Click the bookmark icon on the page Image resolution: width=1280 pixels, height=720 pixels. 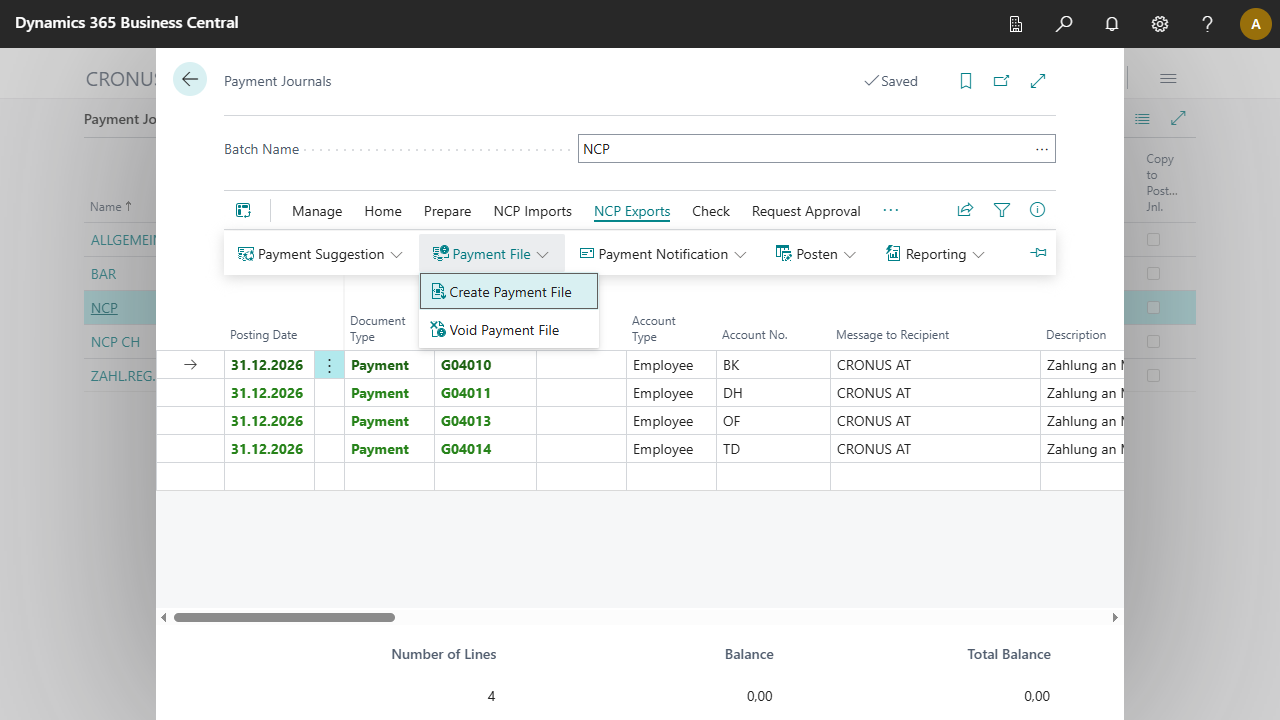click(966, 81)
